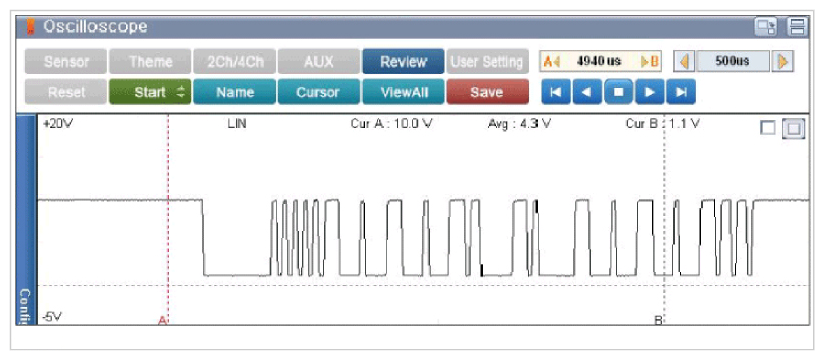824x360 pixels.
Task: Toggle the enlarged window view icon in graph
Action: 794,128
